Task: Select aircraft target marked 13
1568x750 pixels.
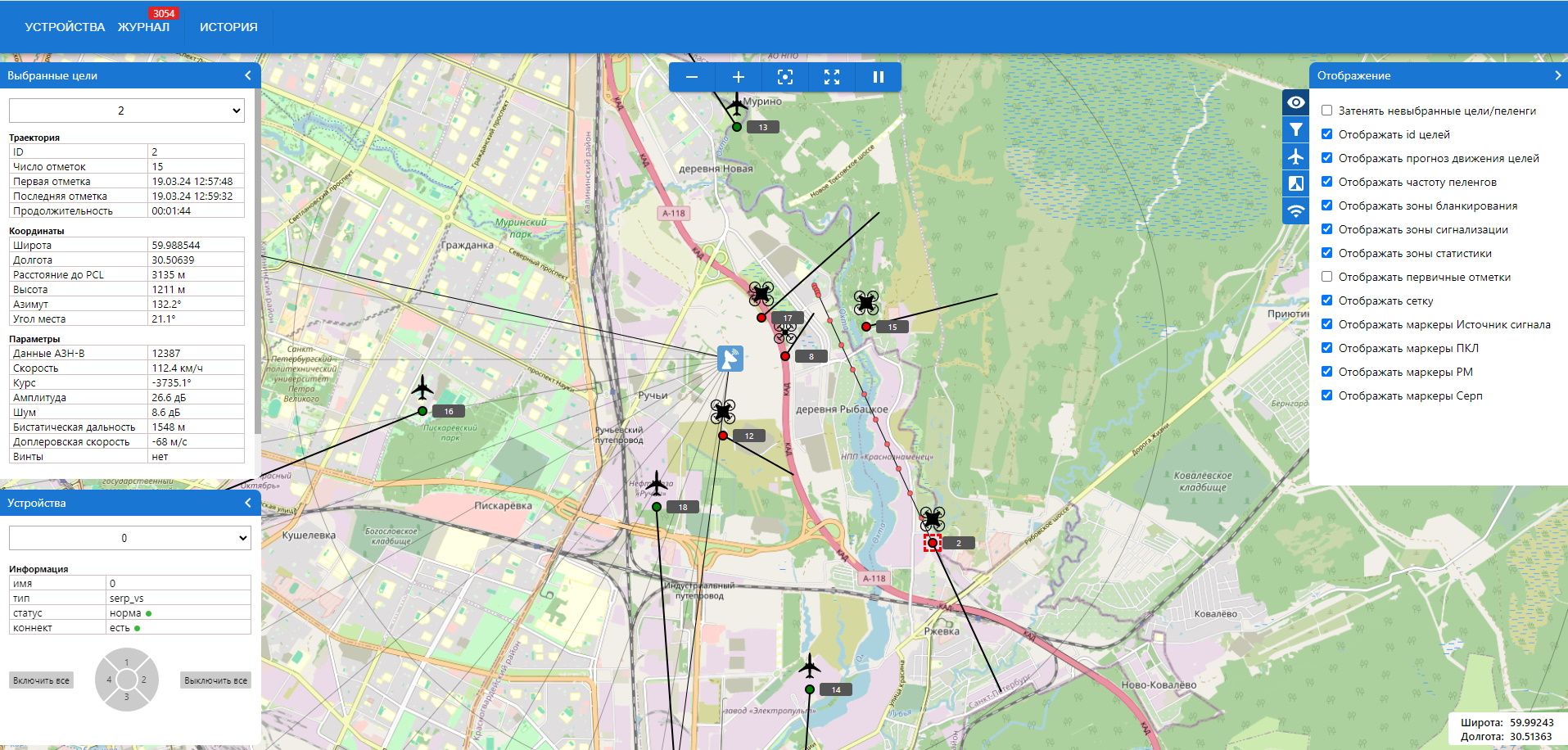Action: coord(737,104)
